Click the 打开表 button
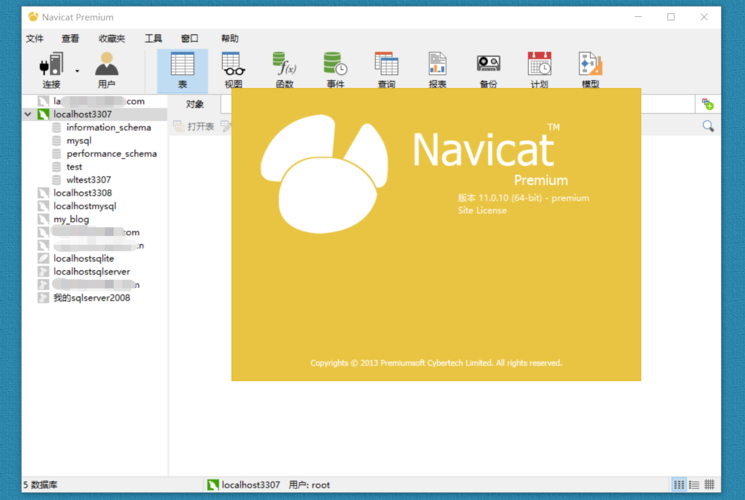This screenshot has width=745, height=500. tap(194, 126)
